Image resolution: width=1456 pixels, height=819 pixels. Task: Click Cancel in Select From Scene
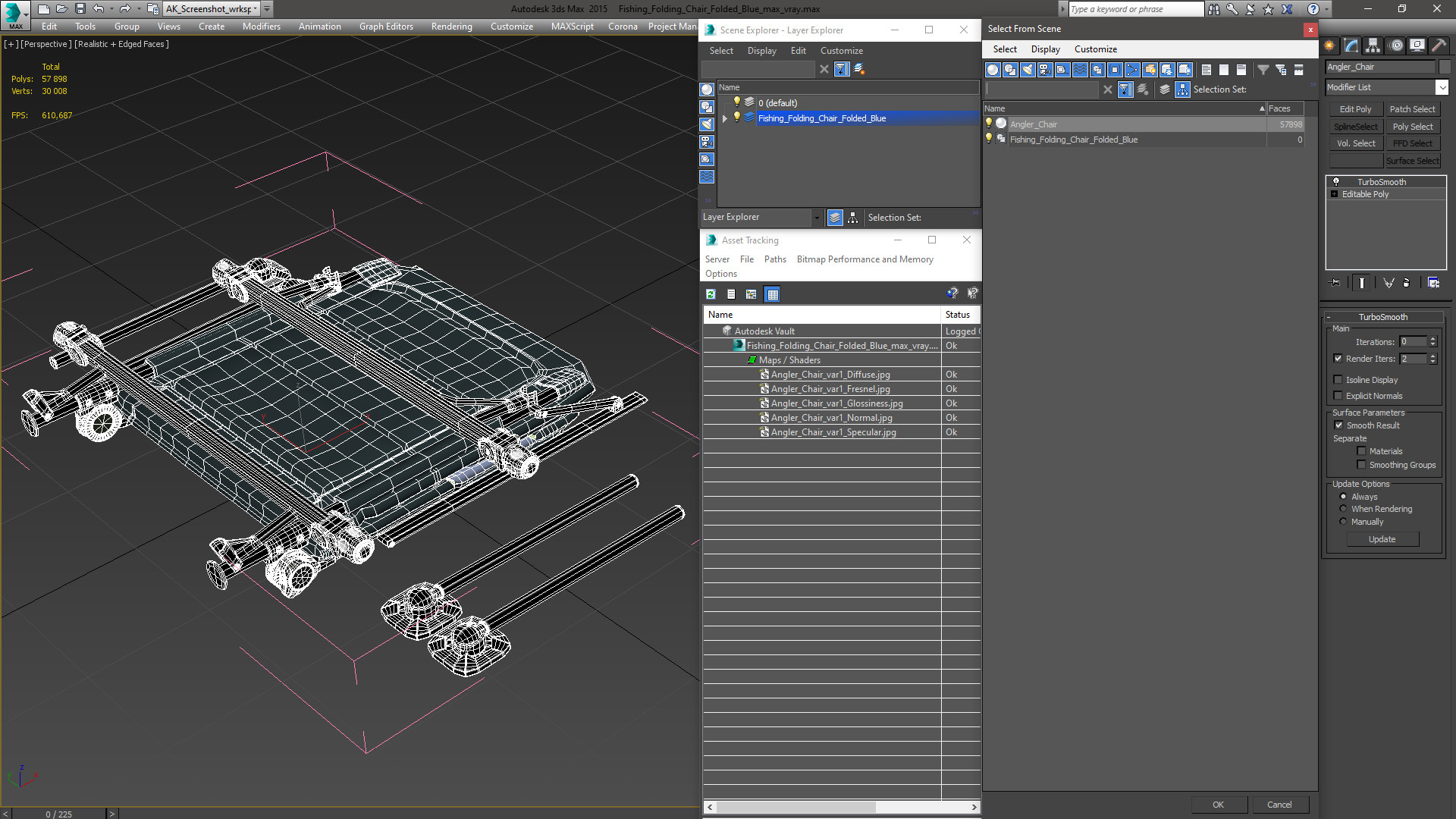[1279, 805]
